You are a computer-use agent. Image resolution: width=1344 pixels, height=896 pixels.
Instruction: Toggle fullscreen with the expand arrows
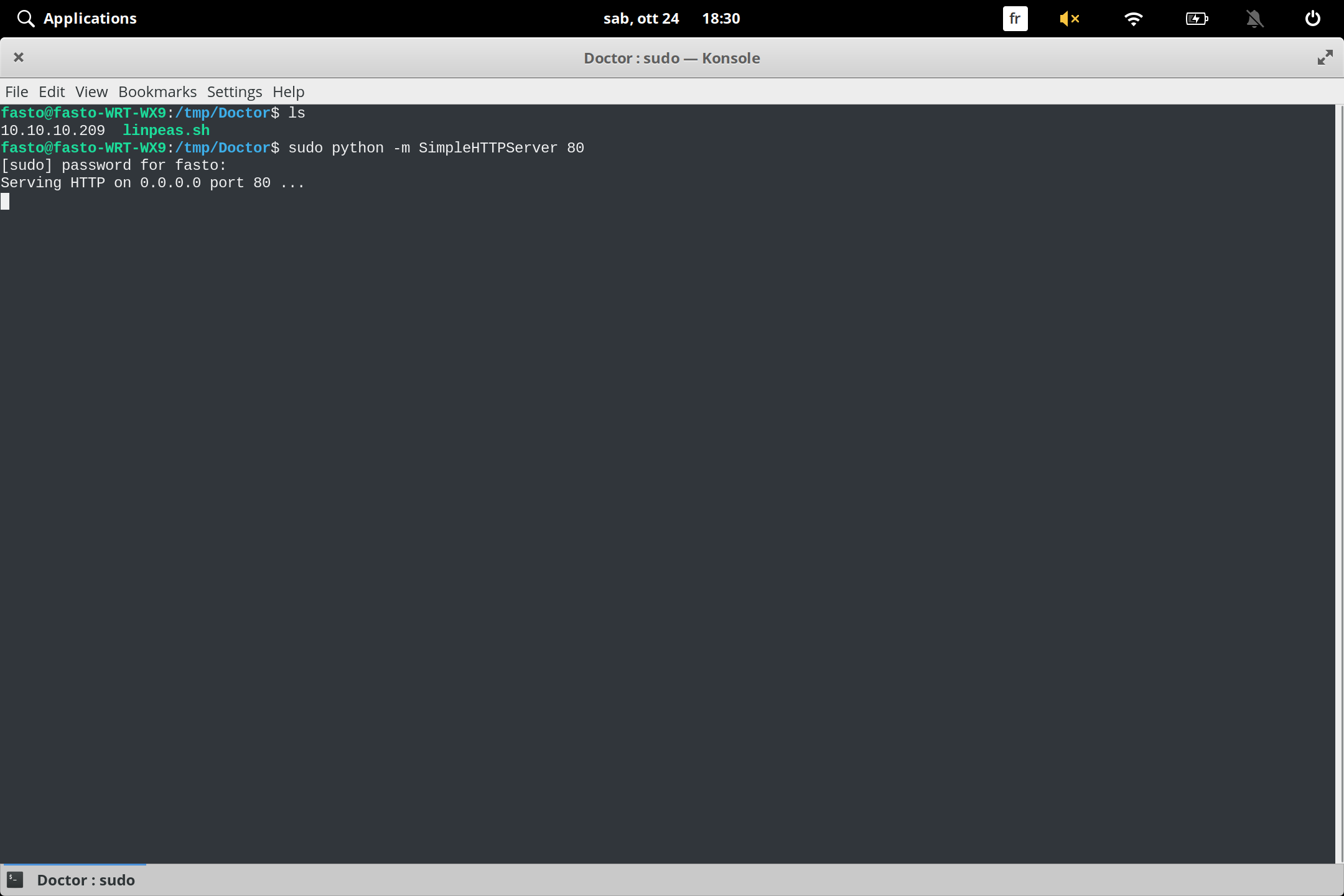(x=1325, y=57)
